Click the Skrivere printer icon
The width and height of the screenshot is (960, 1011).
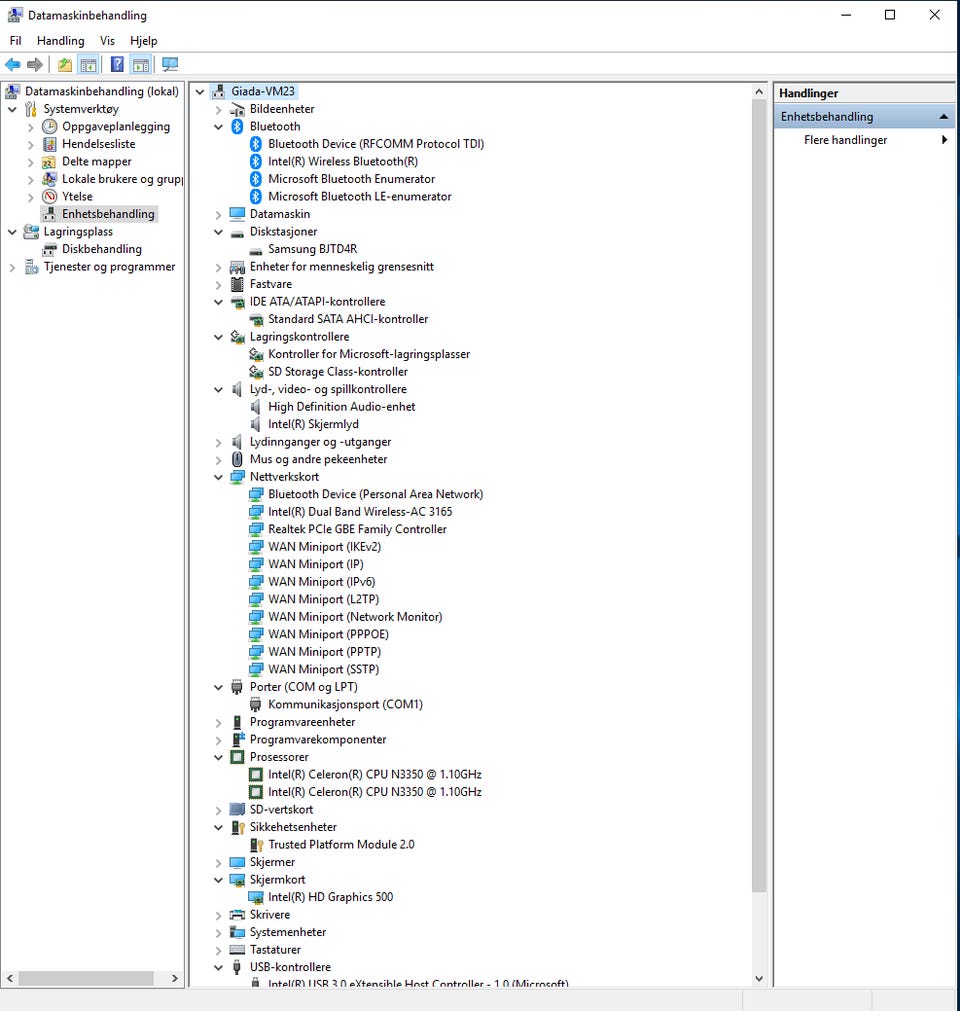coord(237,914)
